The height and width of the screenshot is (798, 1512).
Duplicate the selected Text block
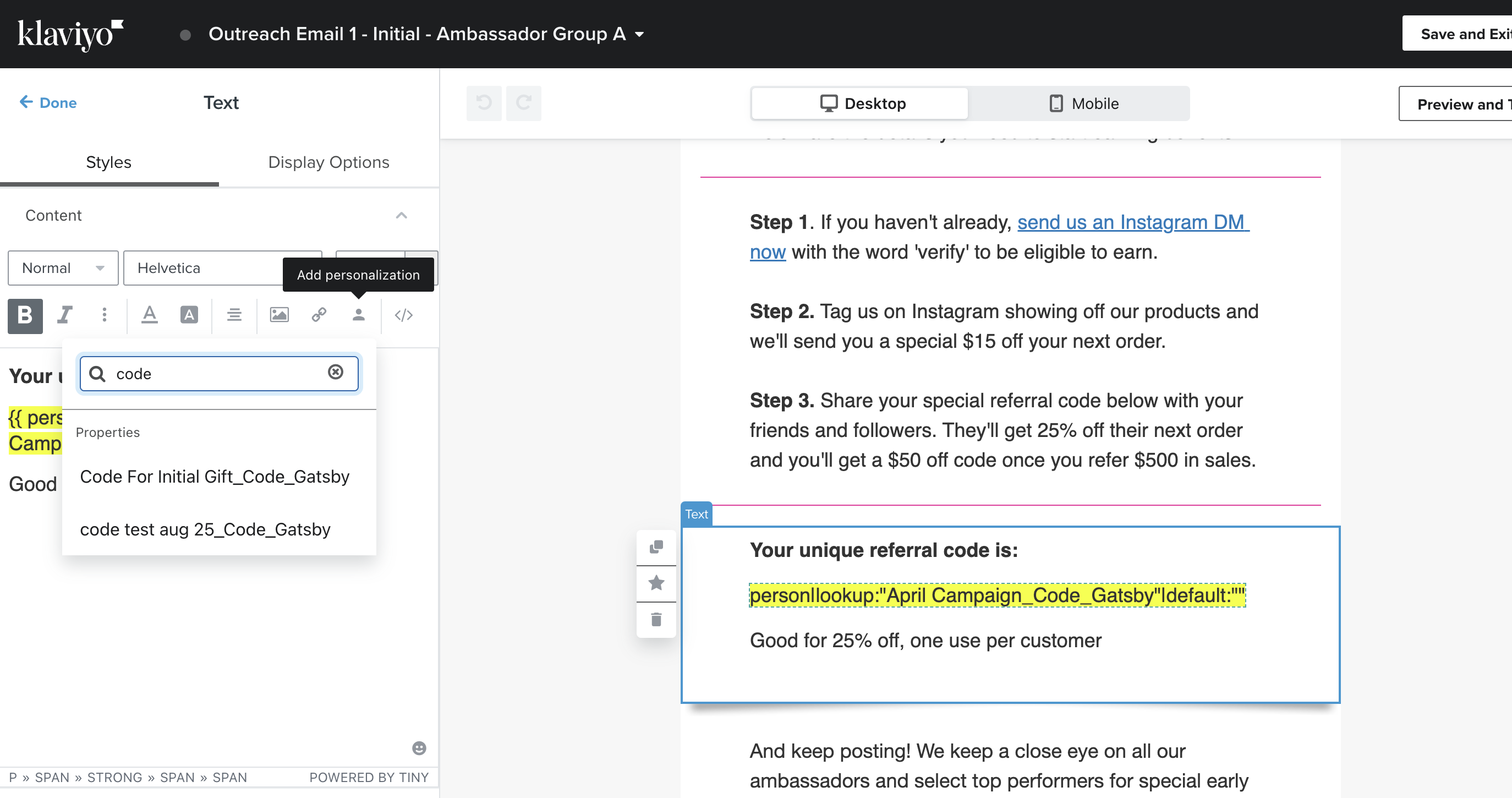pyautogui.click(x=656, y=547)
